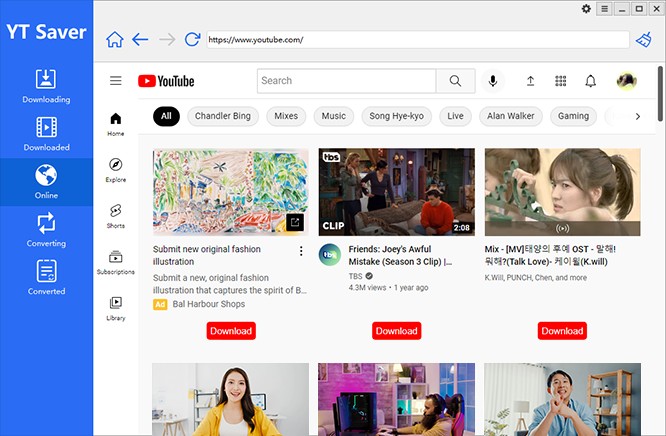The height and width of the screenshot is (436, 666).
Task: Open Explore in YouTube sidebar
Action: click(x=116, y=170)
